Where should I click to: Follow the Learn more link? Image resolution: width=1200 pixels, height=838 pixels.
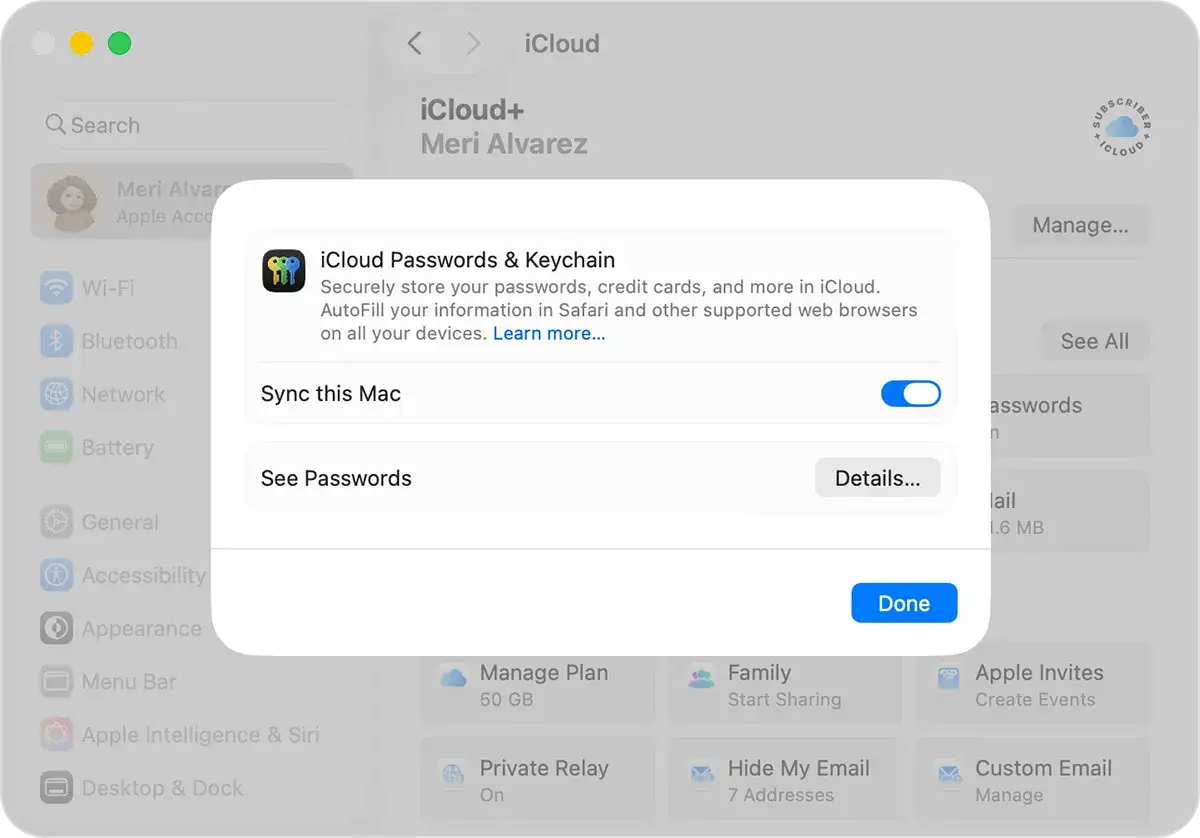pos(549,334)
